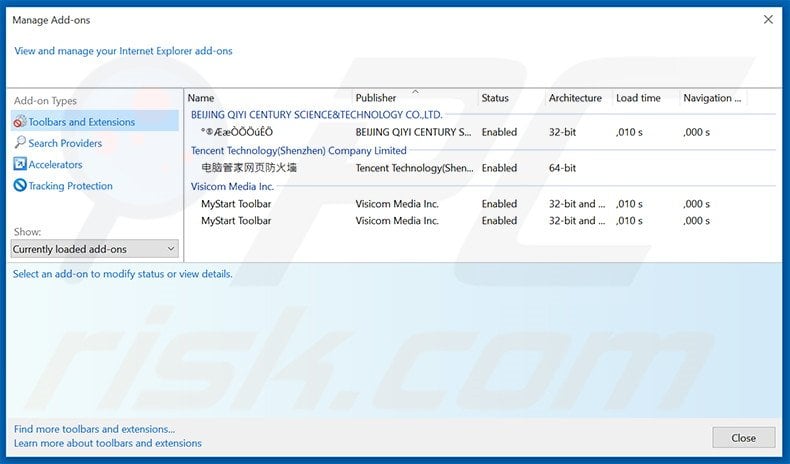Screen dimensions: 790x464
Task: Collapse the BEIJING QIYI CENTURY publisher group
Action: click(x=316, y=115)
